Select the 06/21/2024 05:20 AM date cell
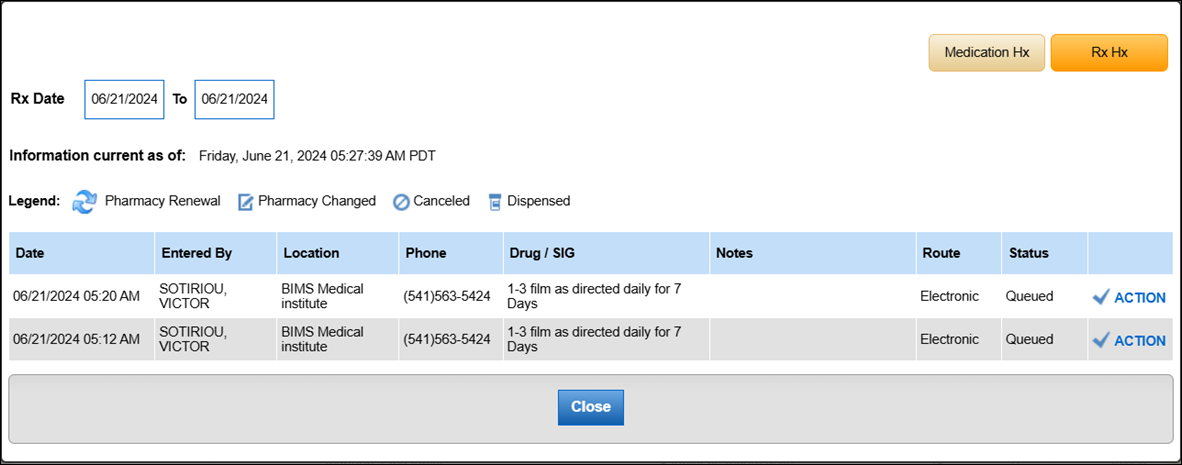This screenshot has height=465, width=1182. (x=76, y=296)
